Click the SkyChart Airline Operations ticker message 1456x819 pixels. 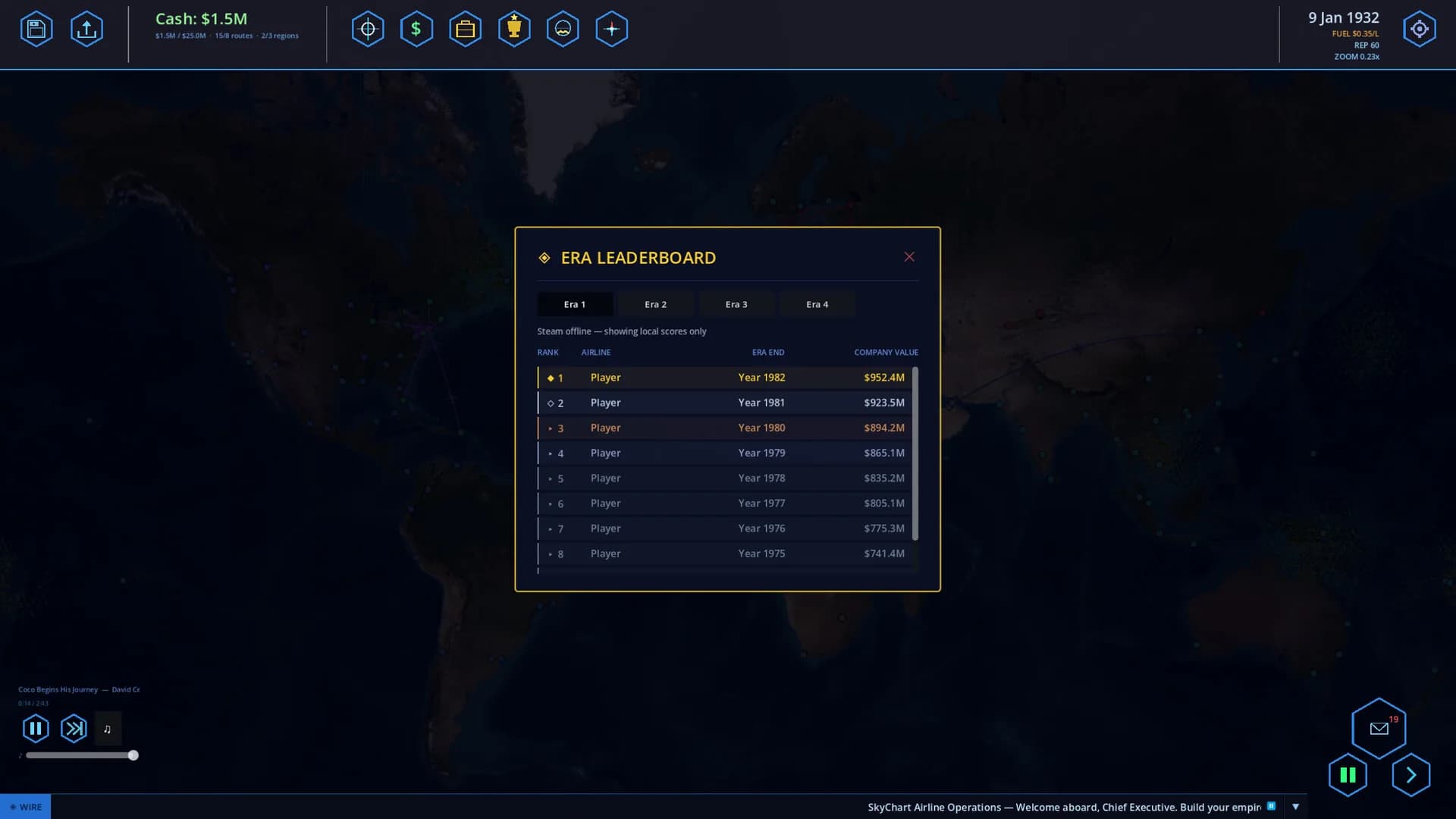coord(1064,807)
